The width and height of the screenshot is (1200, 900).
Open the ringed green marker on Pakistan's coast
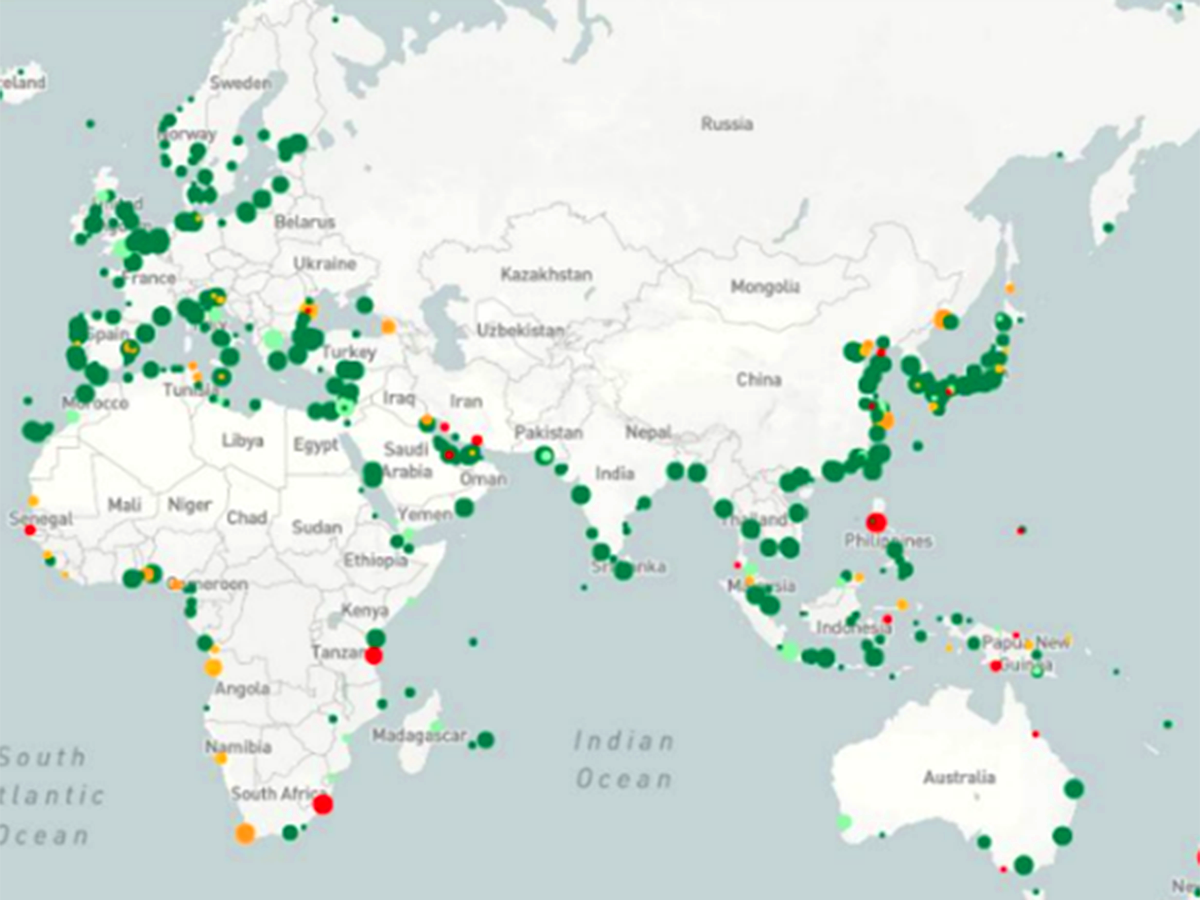[544, 457]
